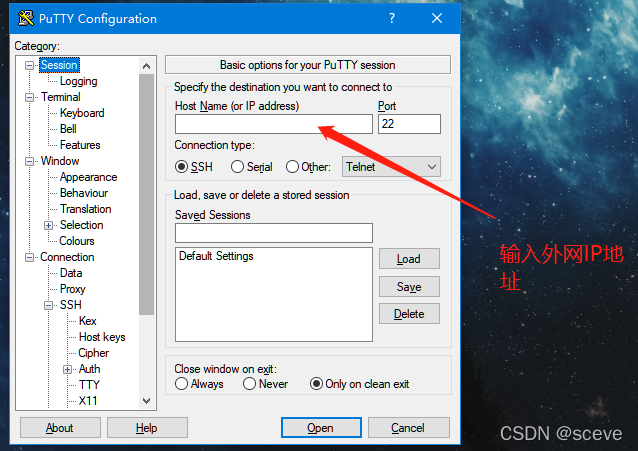The image size is (638, 451).
Task: Open the Host keys category
Action: click(x=102, y=337)
